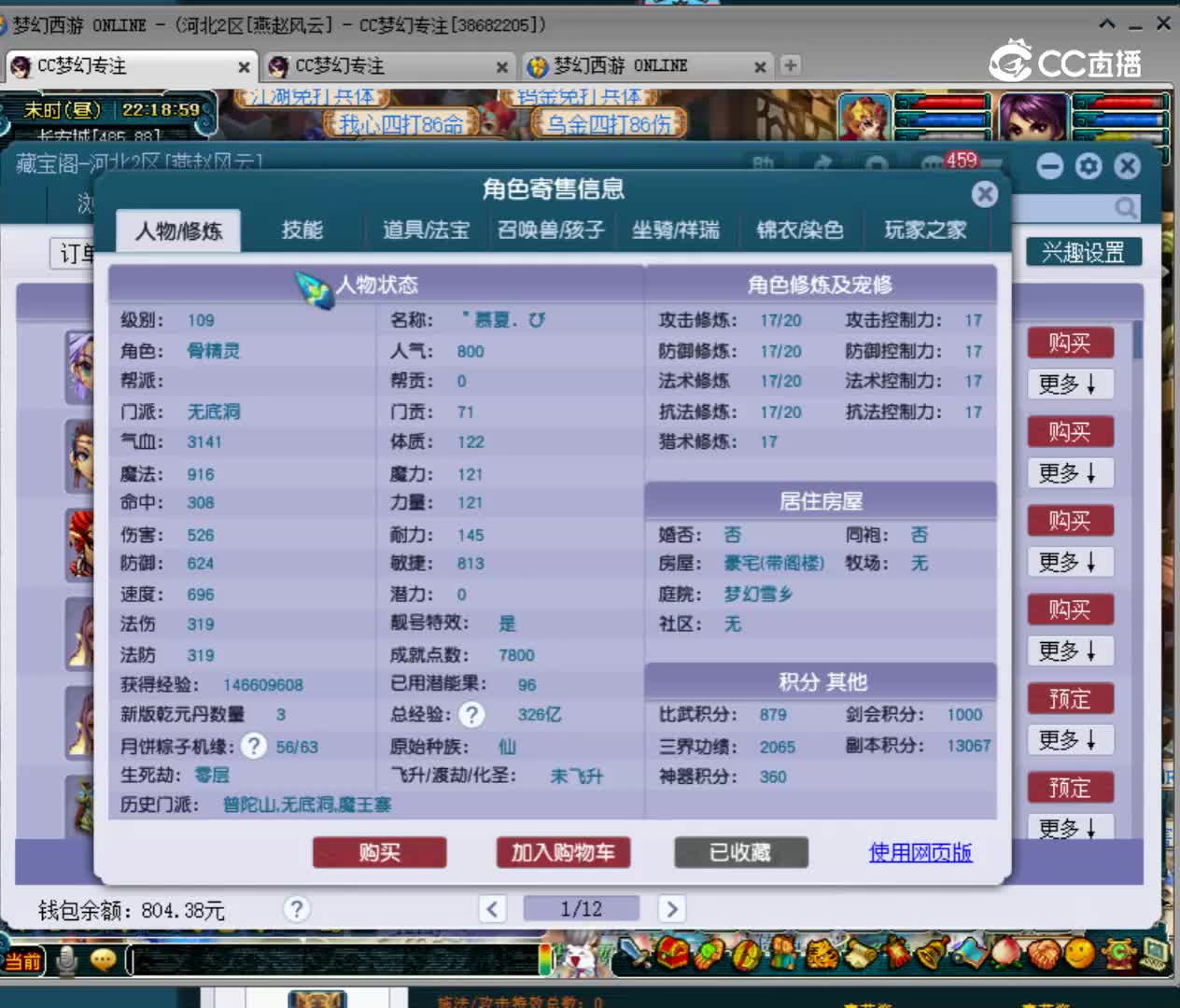Open the orange chat bubble icon
This screenshot has width=1180, height=1008.
click(x=103, y=960)
